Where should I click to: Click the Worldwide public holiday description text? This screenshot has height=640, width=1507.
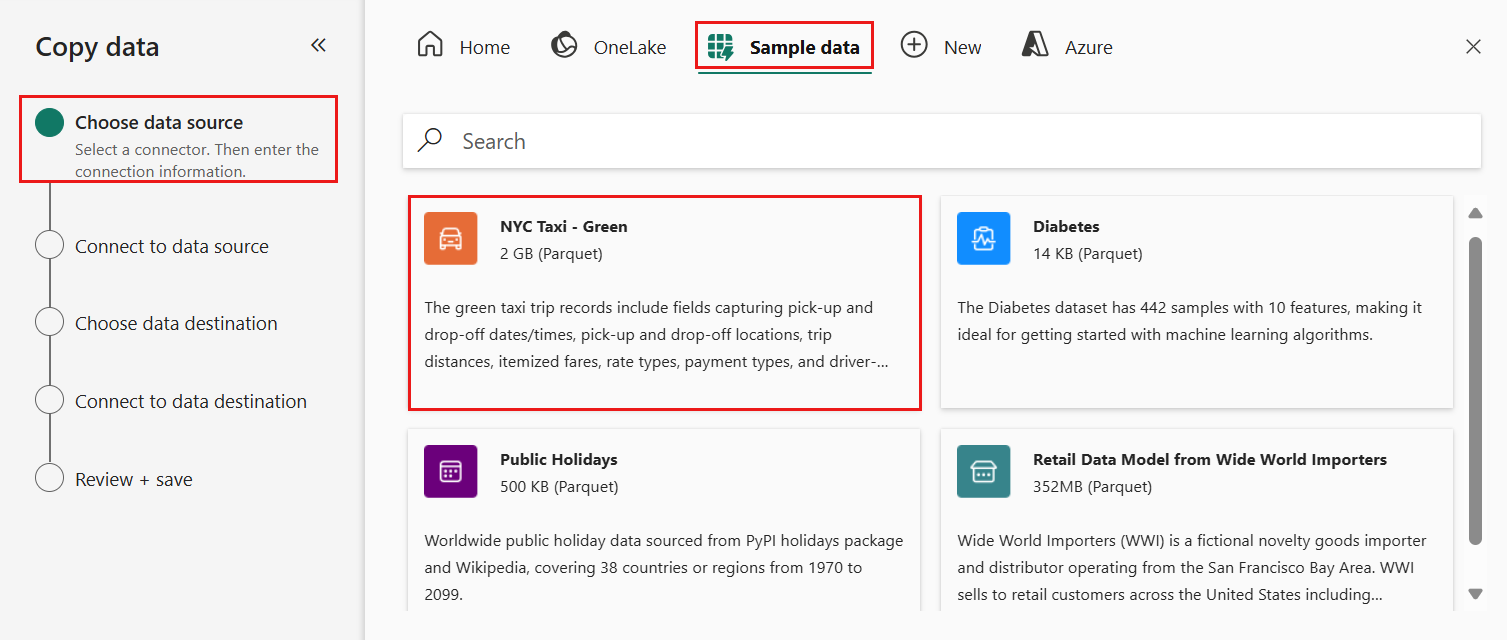click(664, 567)
